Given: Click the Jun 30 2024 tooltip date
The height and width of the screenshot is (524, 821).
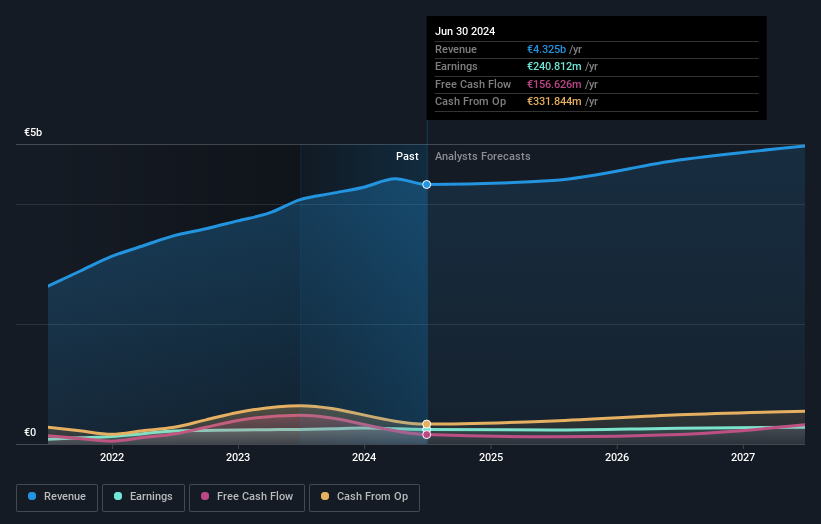Looking at the screenshot, I should click(465, 31).
